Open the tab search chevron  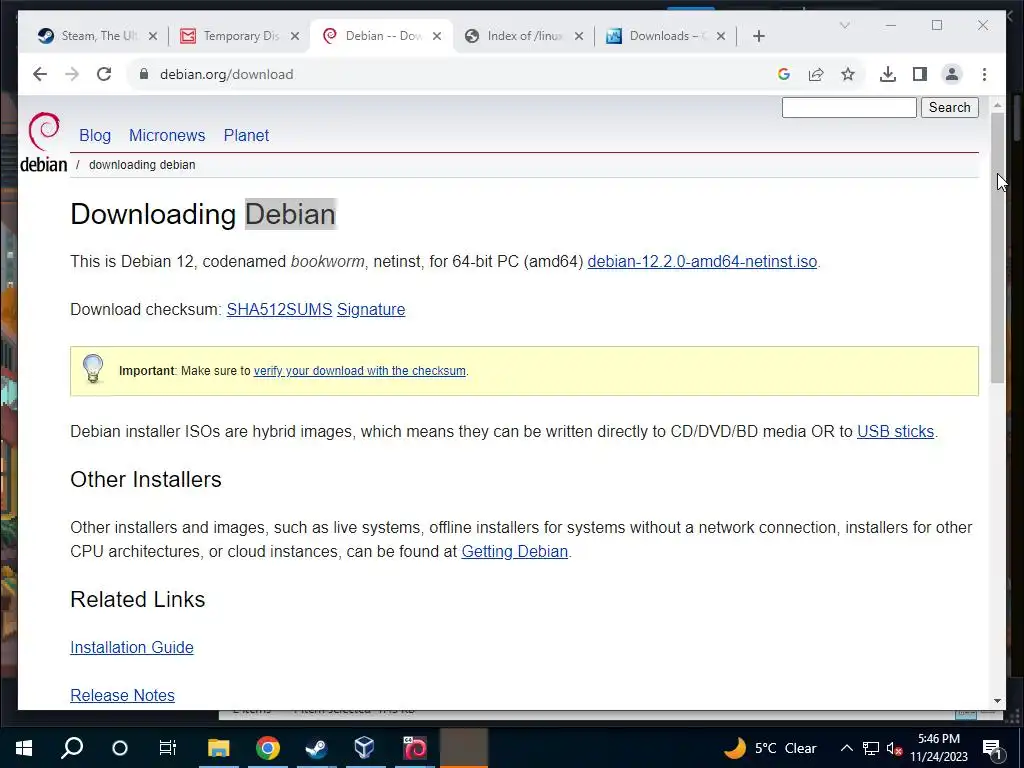844,25
